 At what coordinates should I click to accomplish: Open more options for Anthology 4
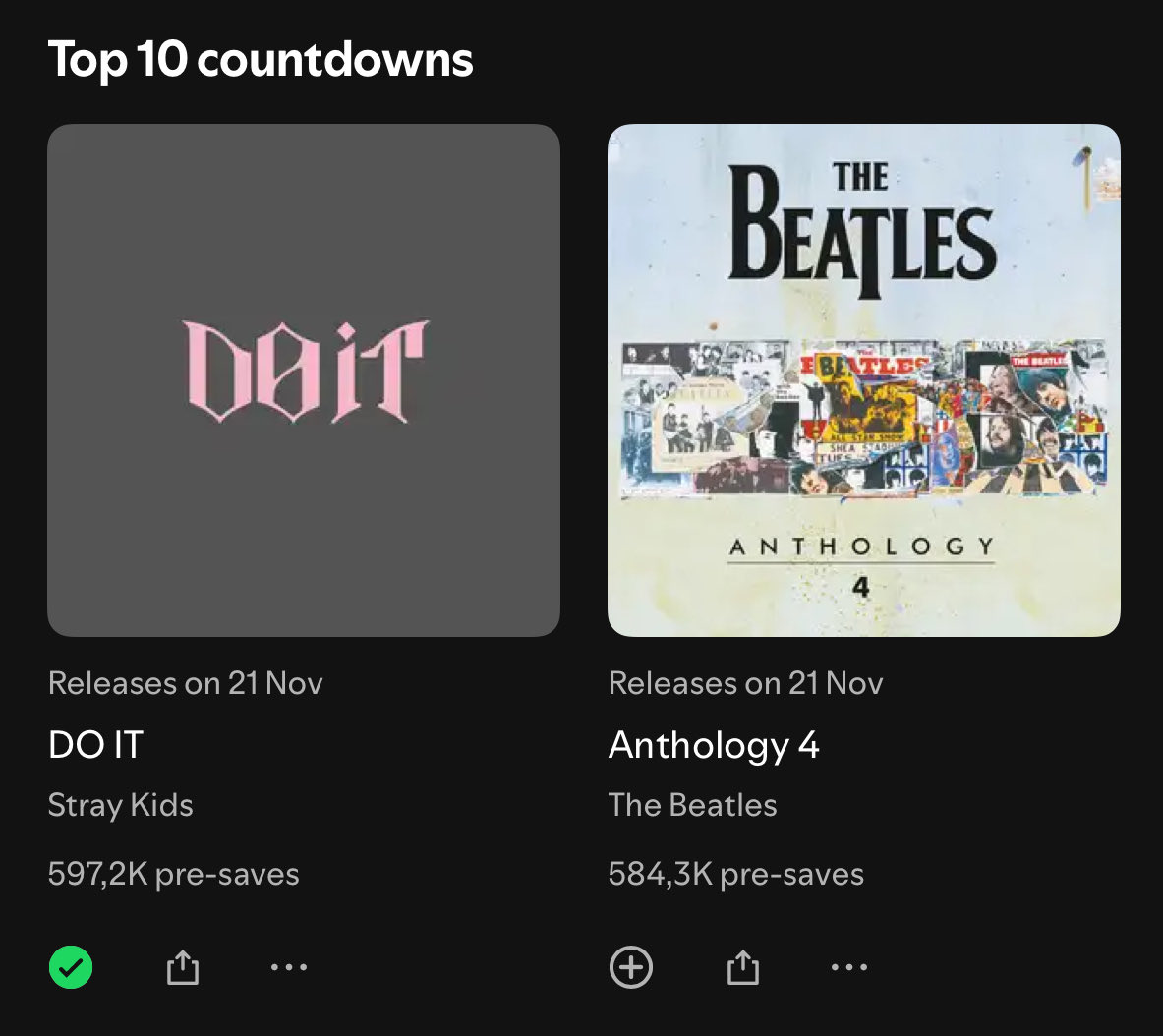point(849,968)
